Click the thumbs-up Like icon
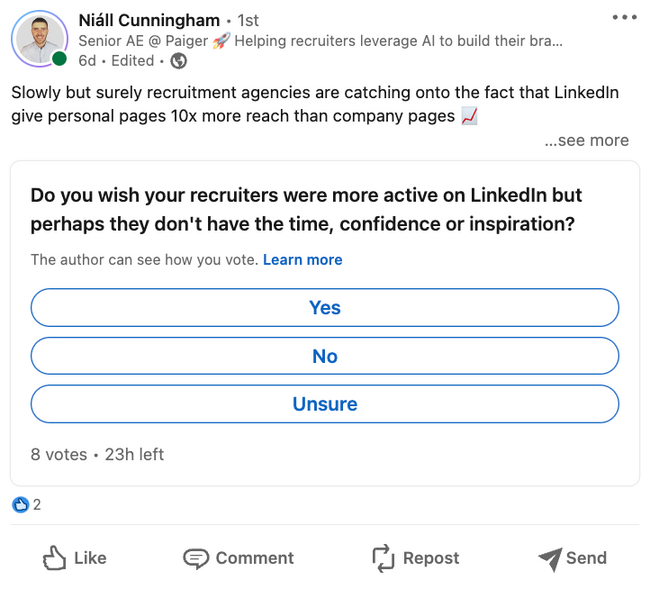The width and height of the screenshot is (650, 589). (54, 557)
